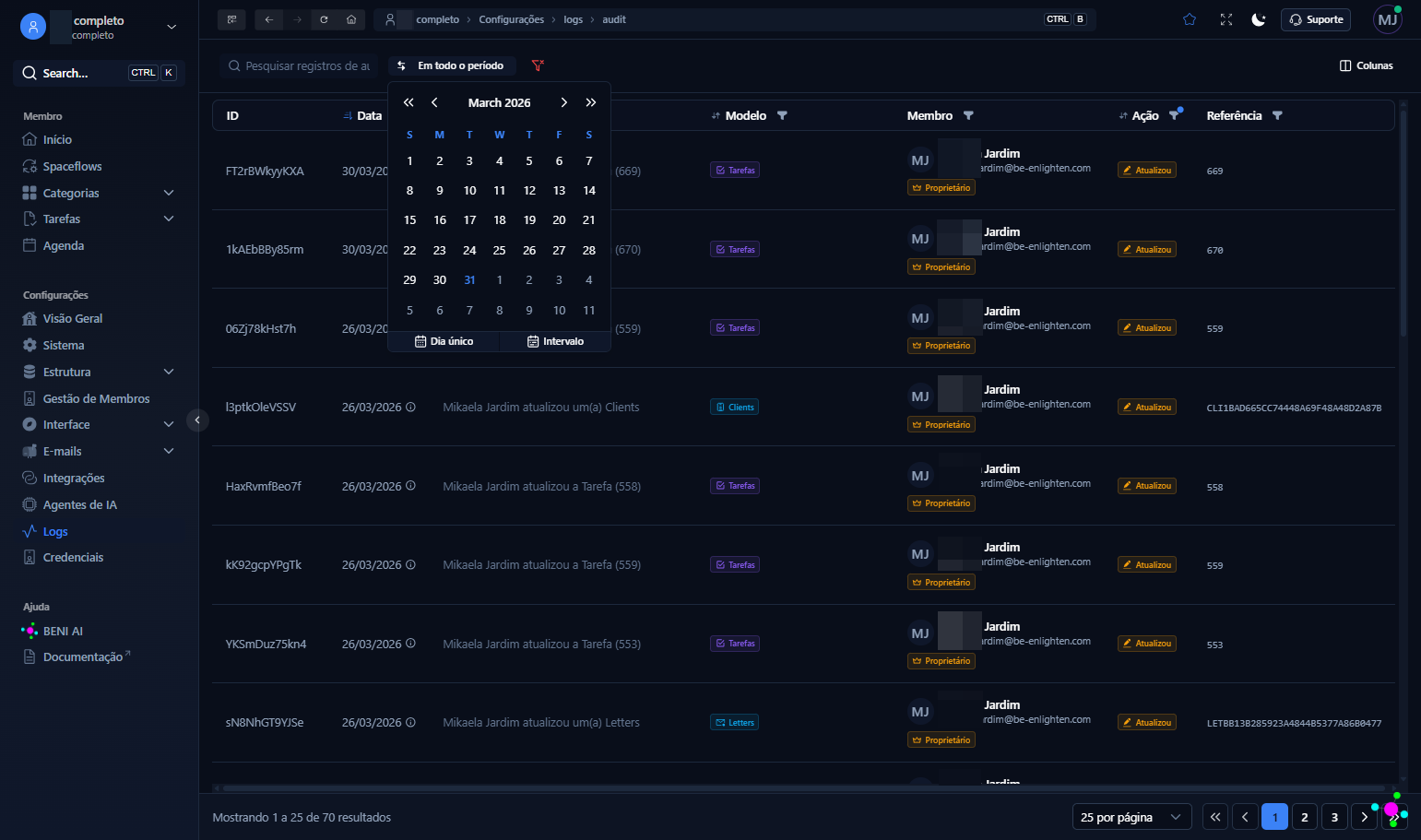Toggle fullscreen expand icon
Viewport: 1421px width, 840px height.
pos(1226,19)
